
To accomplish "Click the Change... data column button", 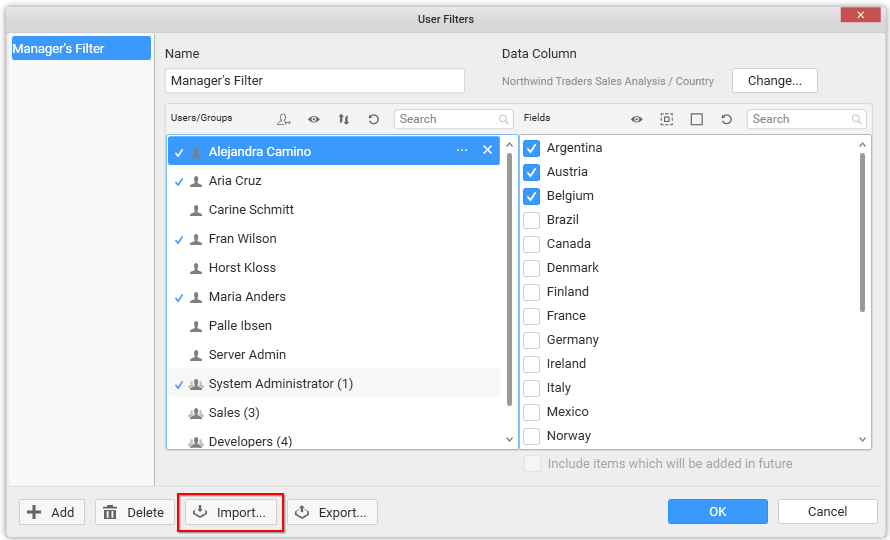I will [x=774, y=80].
